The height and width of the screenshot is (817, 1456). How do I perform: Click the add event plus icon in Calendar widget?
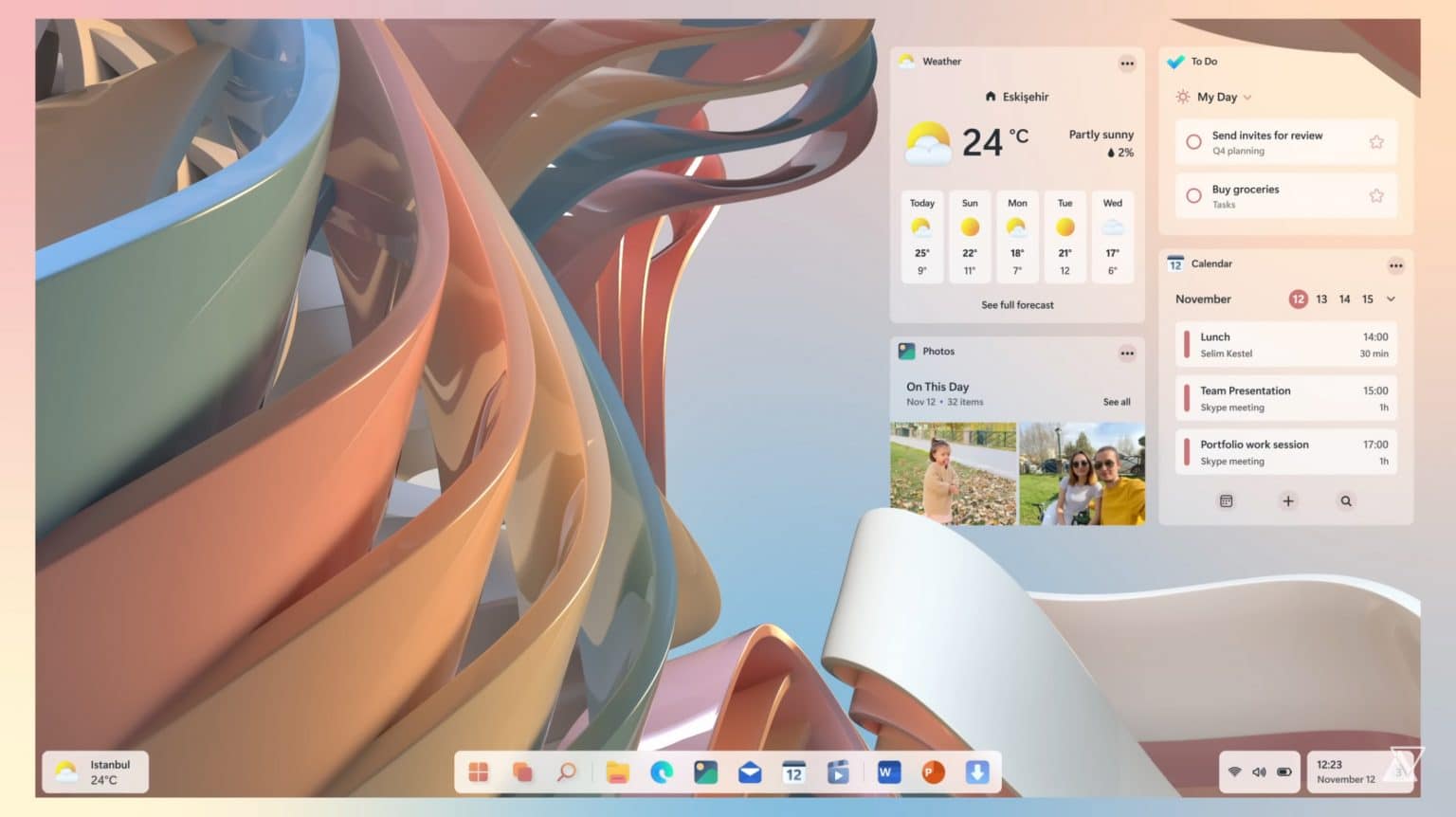(x=1287, y=500)
